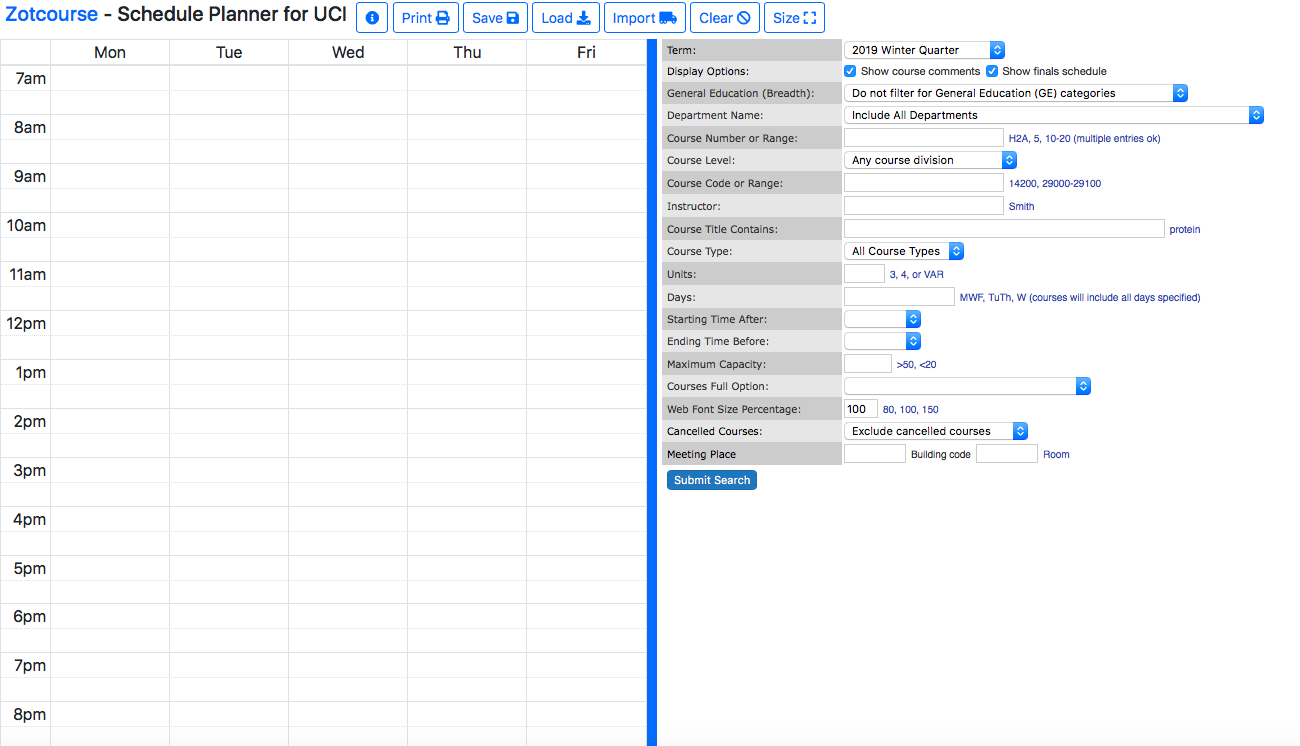Screen dimensions: 1300x746
Task: Select the Course Level dropdown
Action: point(931,160)
